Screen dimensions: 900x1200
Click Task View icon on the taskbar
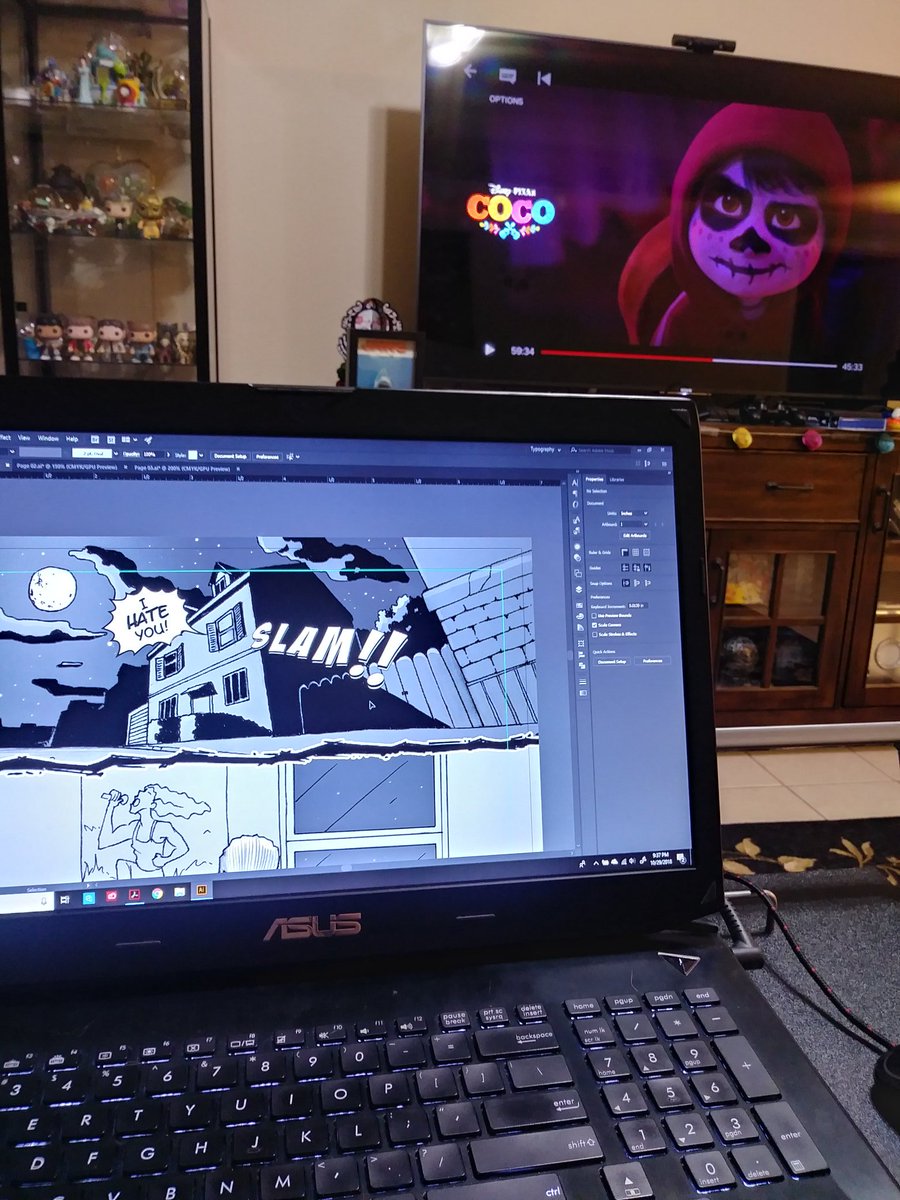(x=65, y=899)
